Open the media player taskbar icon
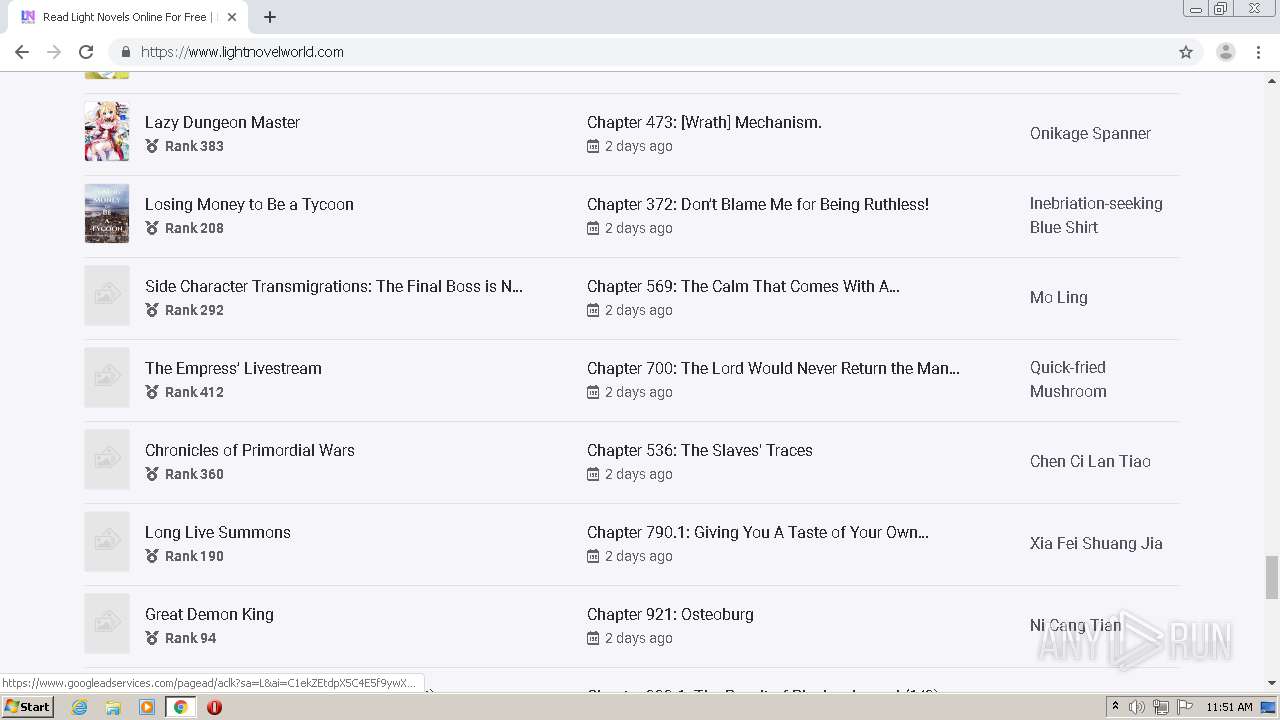 [x=147, y=707]
